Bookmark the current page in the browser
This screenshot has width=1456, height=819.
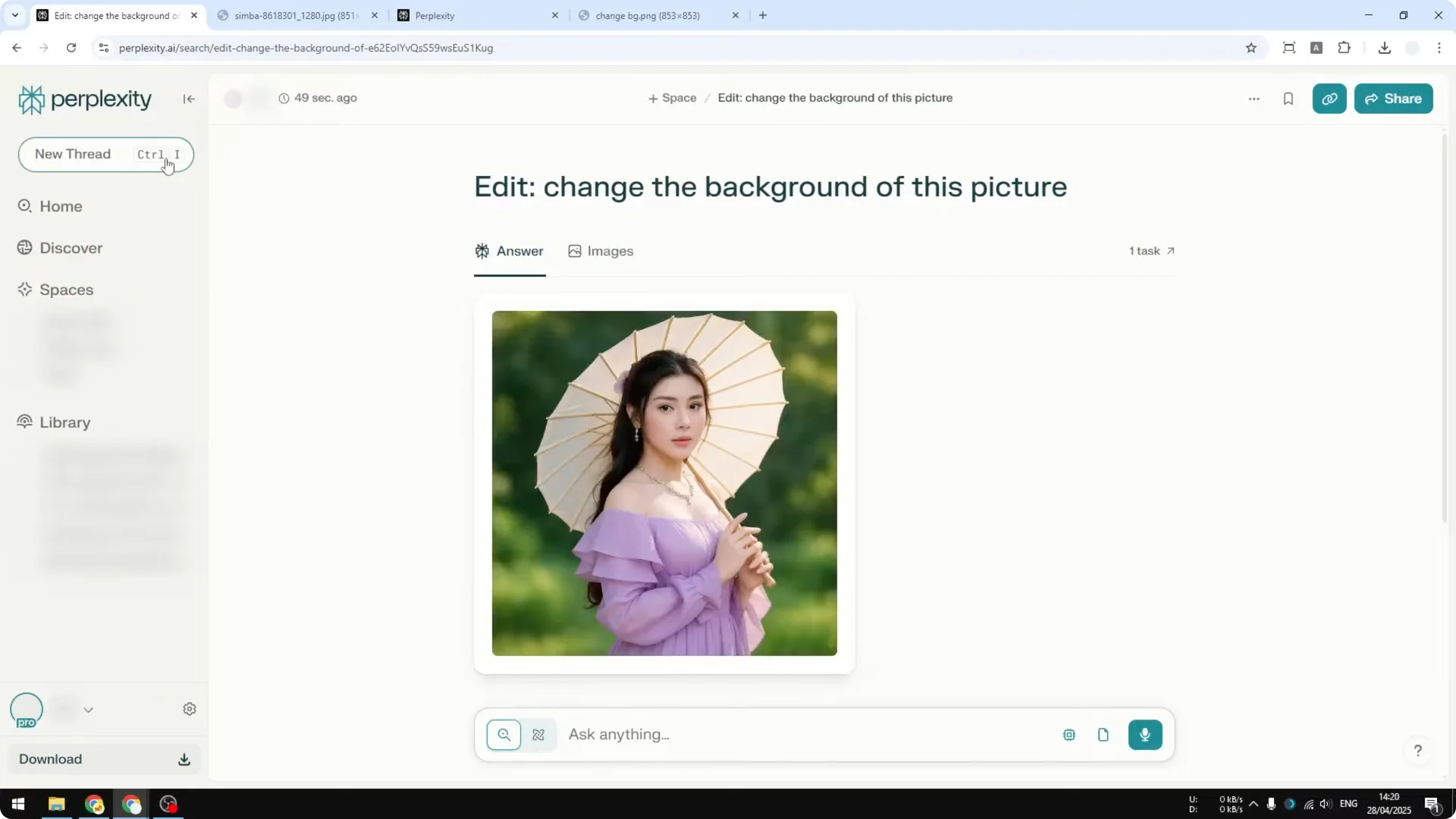1251,48
